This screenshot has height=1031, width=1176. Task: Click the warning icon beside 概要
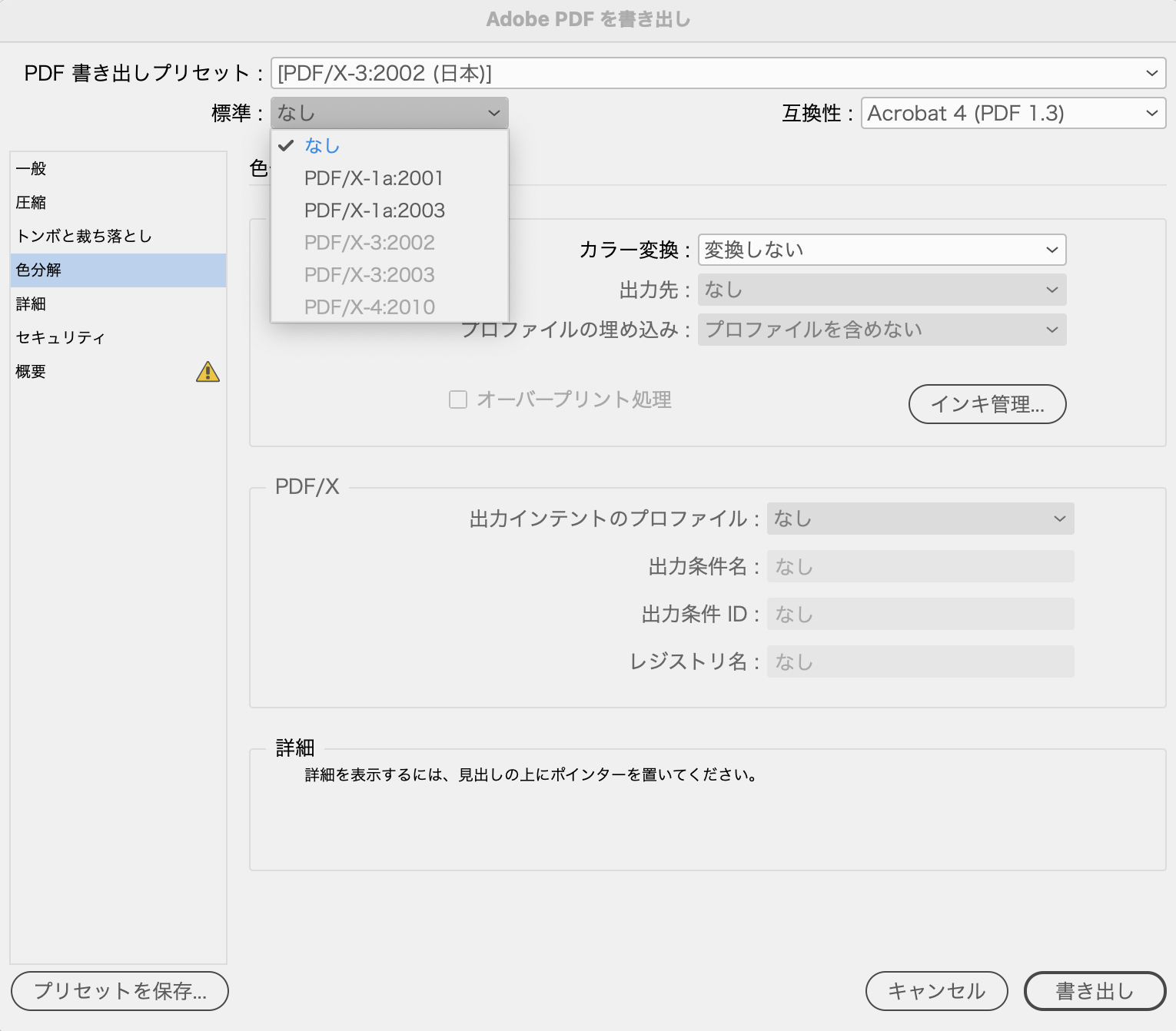[208, 372]
